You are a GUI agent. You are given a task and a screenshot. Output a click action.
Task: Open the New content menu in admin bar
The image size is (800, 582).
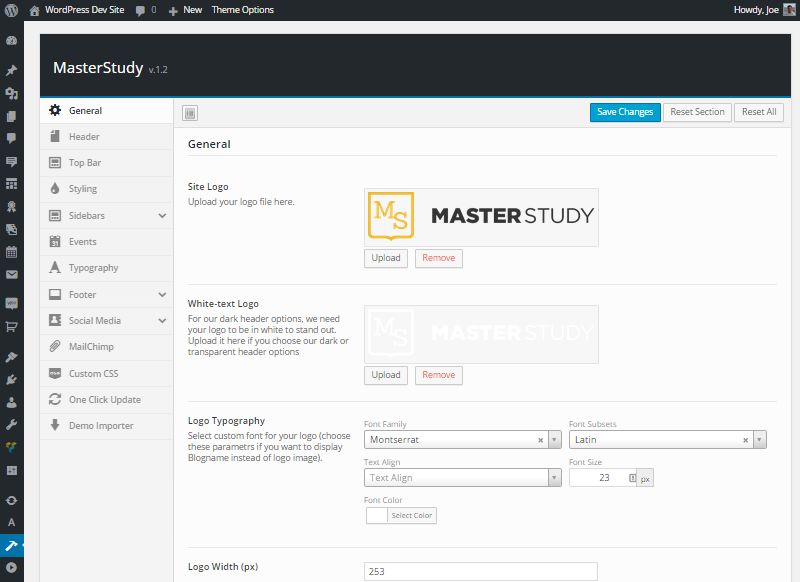[185, 10]
